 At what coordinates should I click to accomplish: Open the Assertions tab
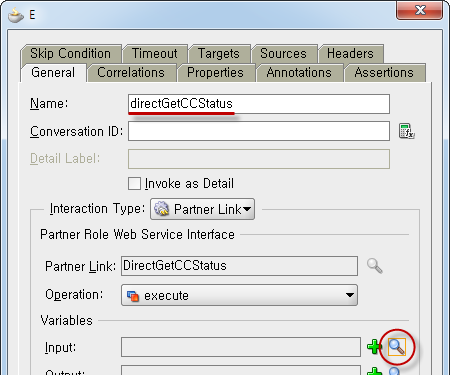[x=384, y=73]
